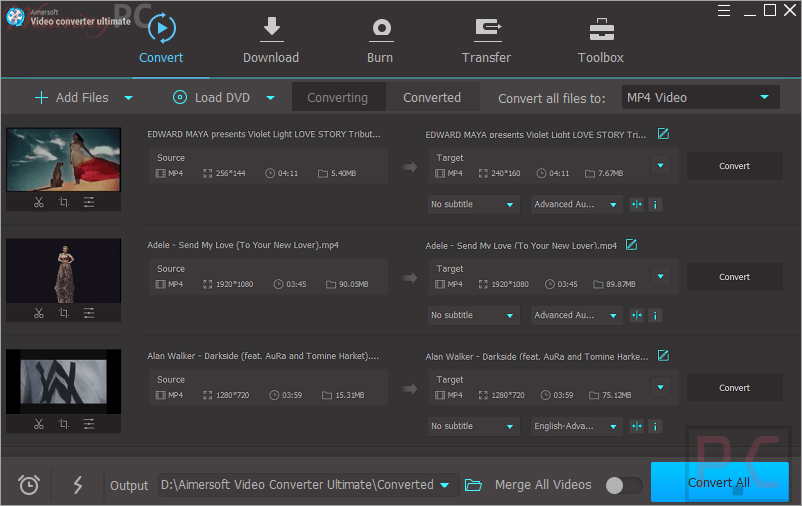Open the Download section
Image resolution: width=802 pixels, height=506 pixels.
[271, 40]
